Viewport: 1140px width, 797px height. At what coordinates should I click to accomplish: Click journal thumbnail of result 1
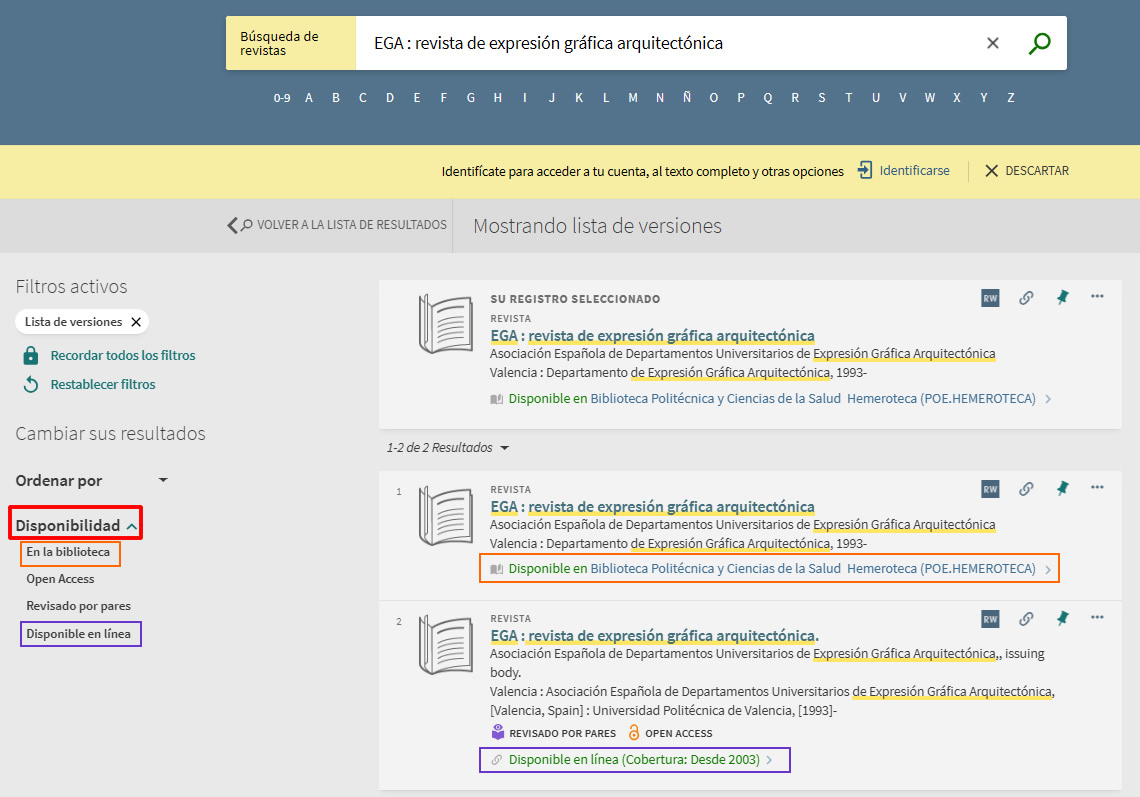click(x=446, y=515)
